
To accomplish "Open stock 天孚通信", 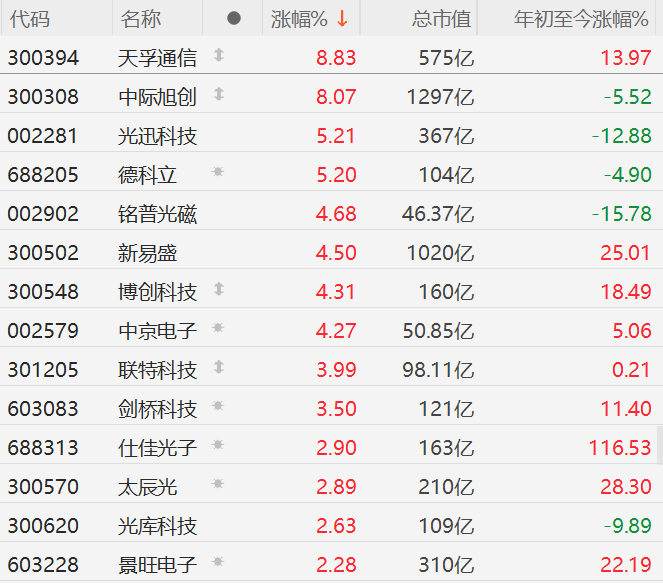I will coord(157,58).
